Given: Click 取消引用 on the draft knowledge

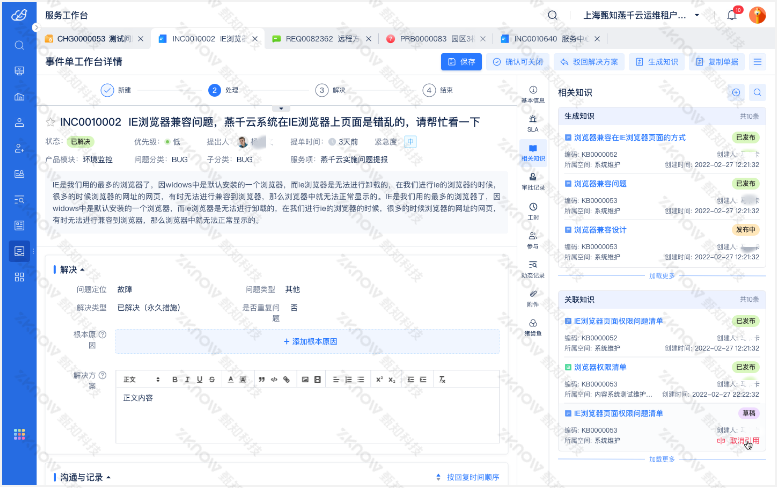Looking at the screenshot, I should (738, 440).
